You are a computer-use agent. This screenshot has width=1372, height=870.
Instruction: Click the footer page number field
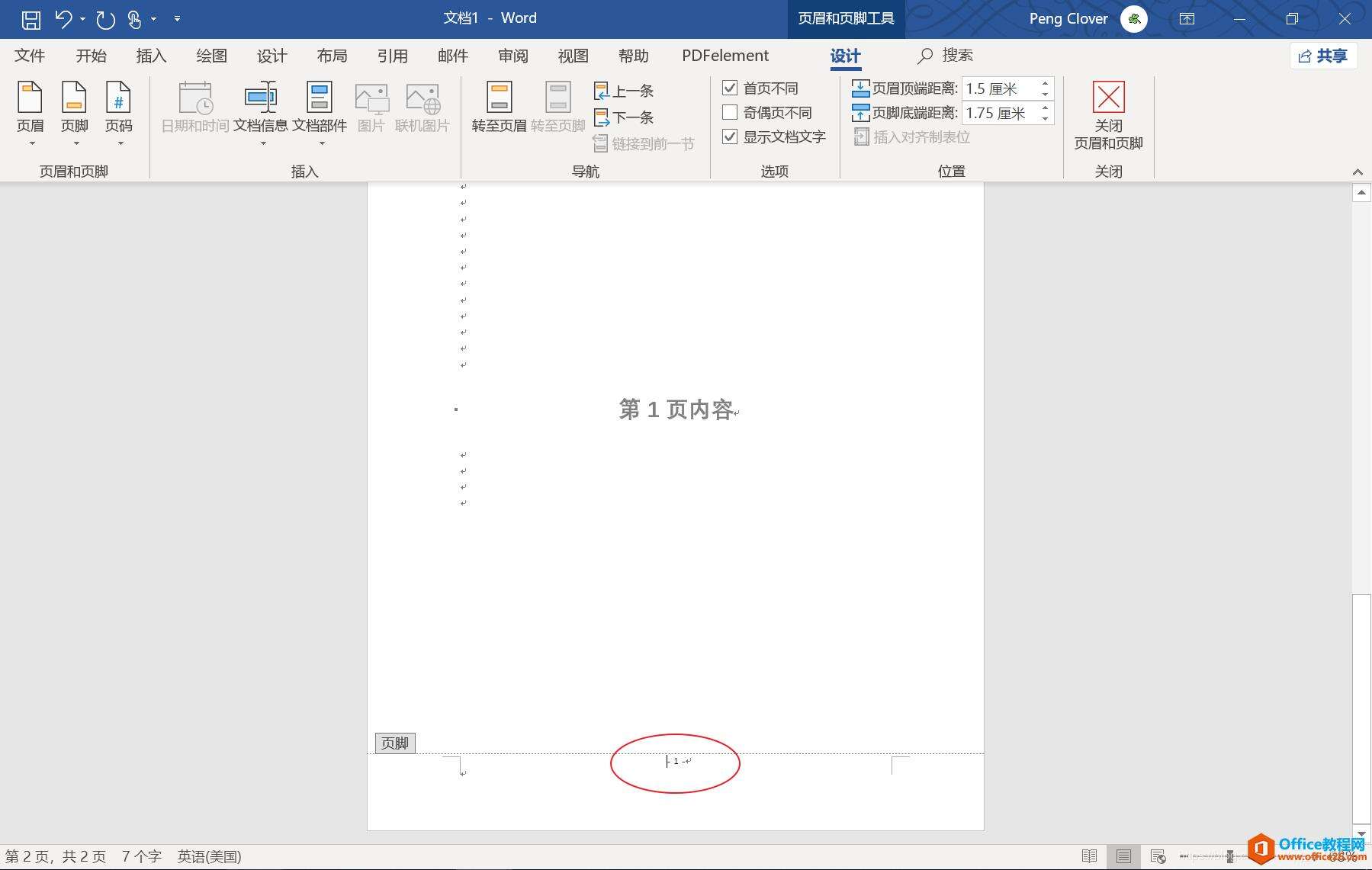[x=677, y=761]
